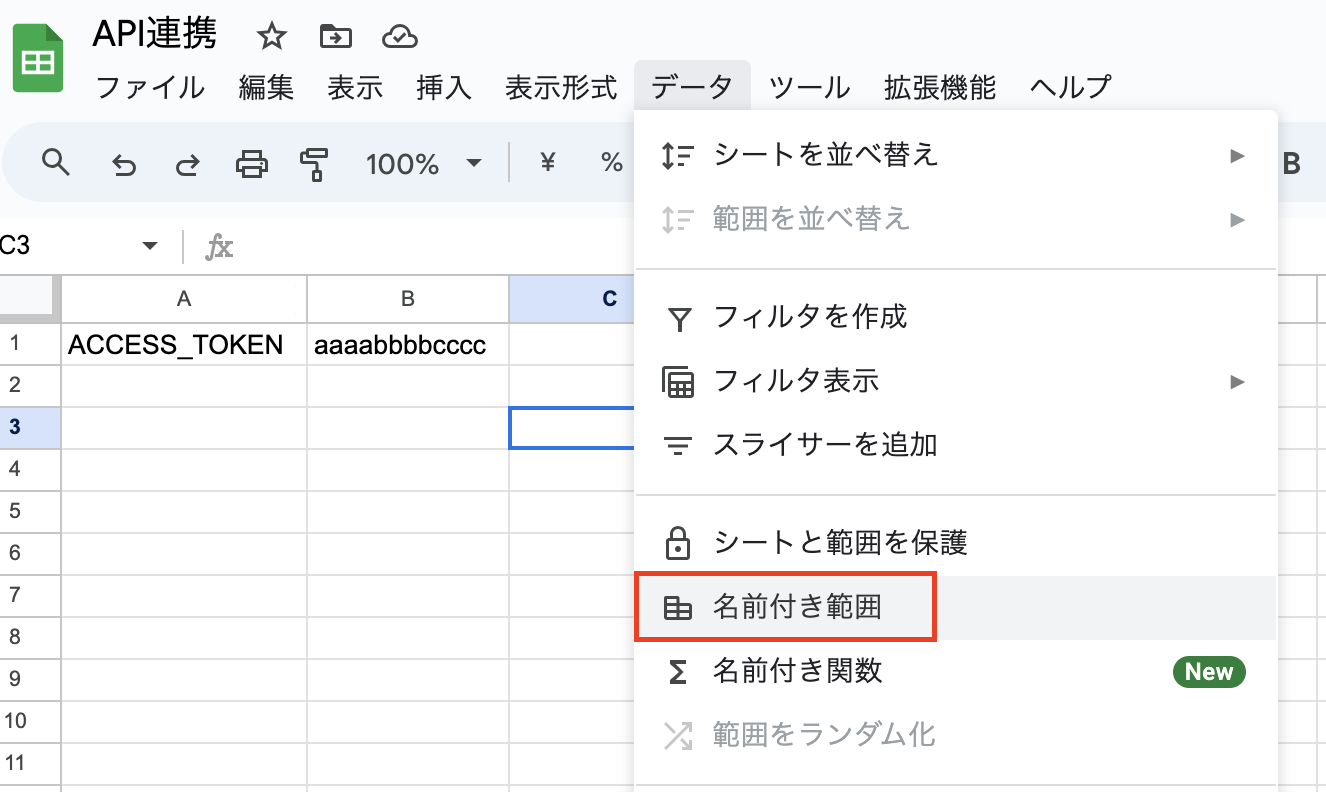
Task: Close the データ menu
Action: 692,87
